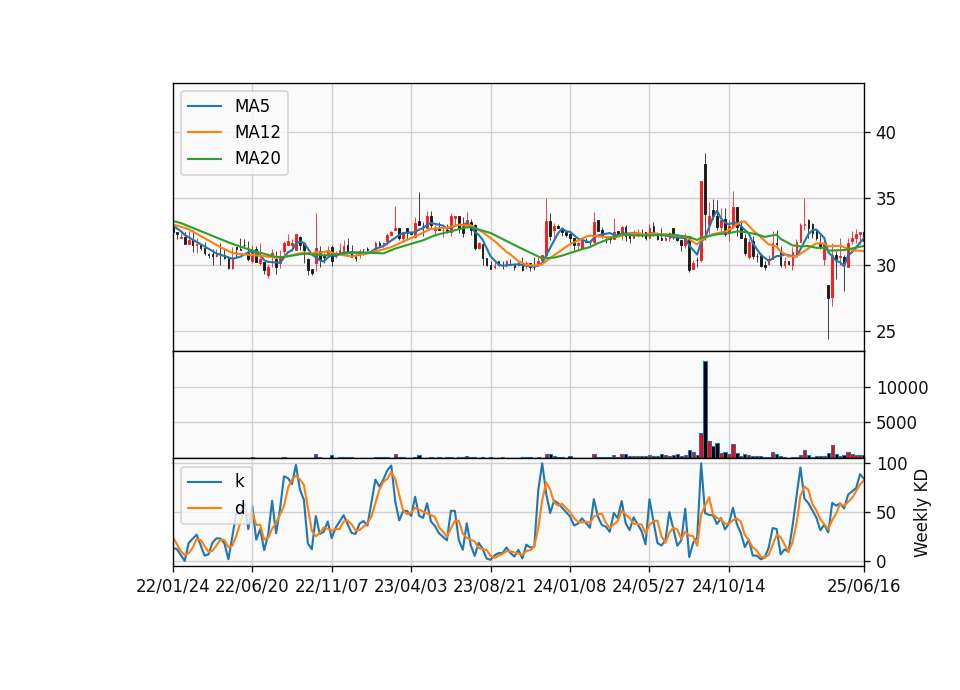Click the candlestick with the lowest wick near 25
Viewport: 960px width, 690px height.
(x=828, y=312)
